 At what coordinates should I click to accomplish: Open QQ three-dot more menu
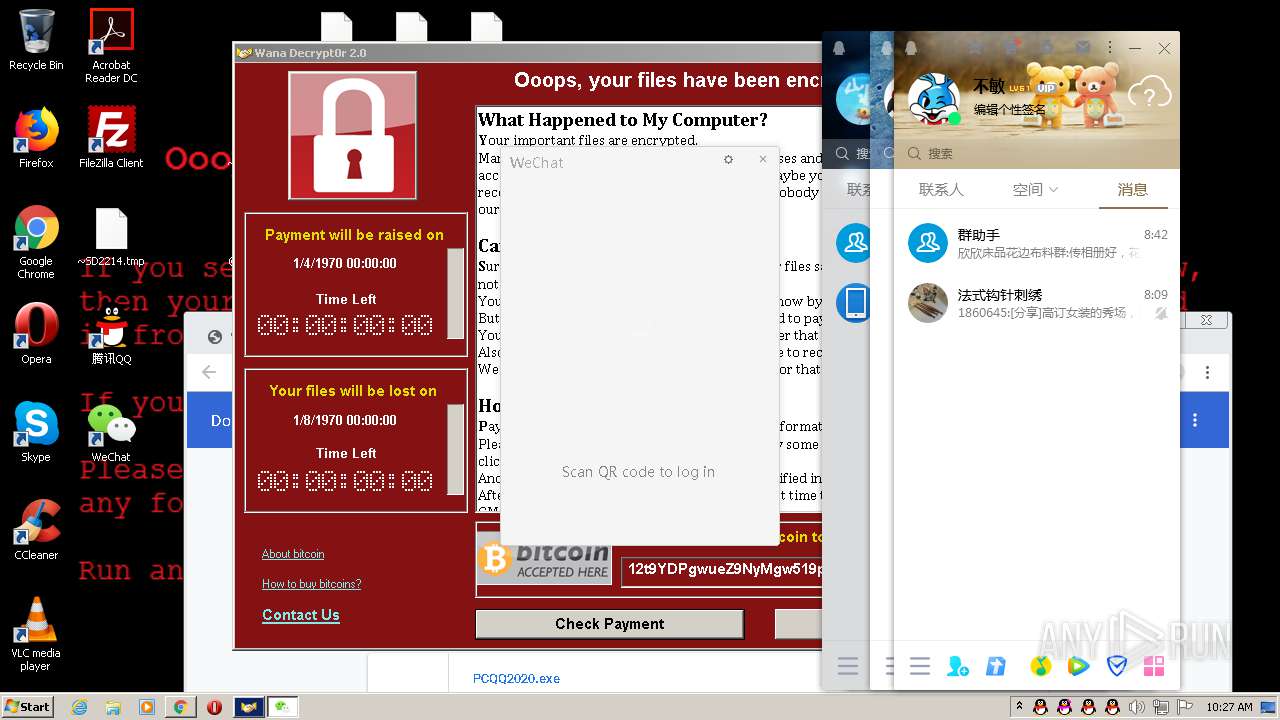pyautogui.click(x=1109, y=48)
